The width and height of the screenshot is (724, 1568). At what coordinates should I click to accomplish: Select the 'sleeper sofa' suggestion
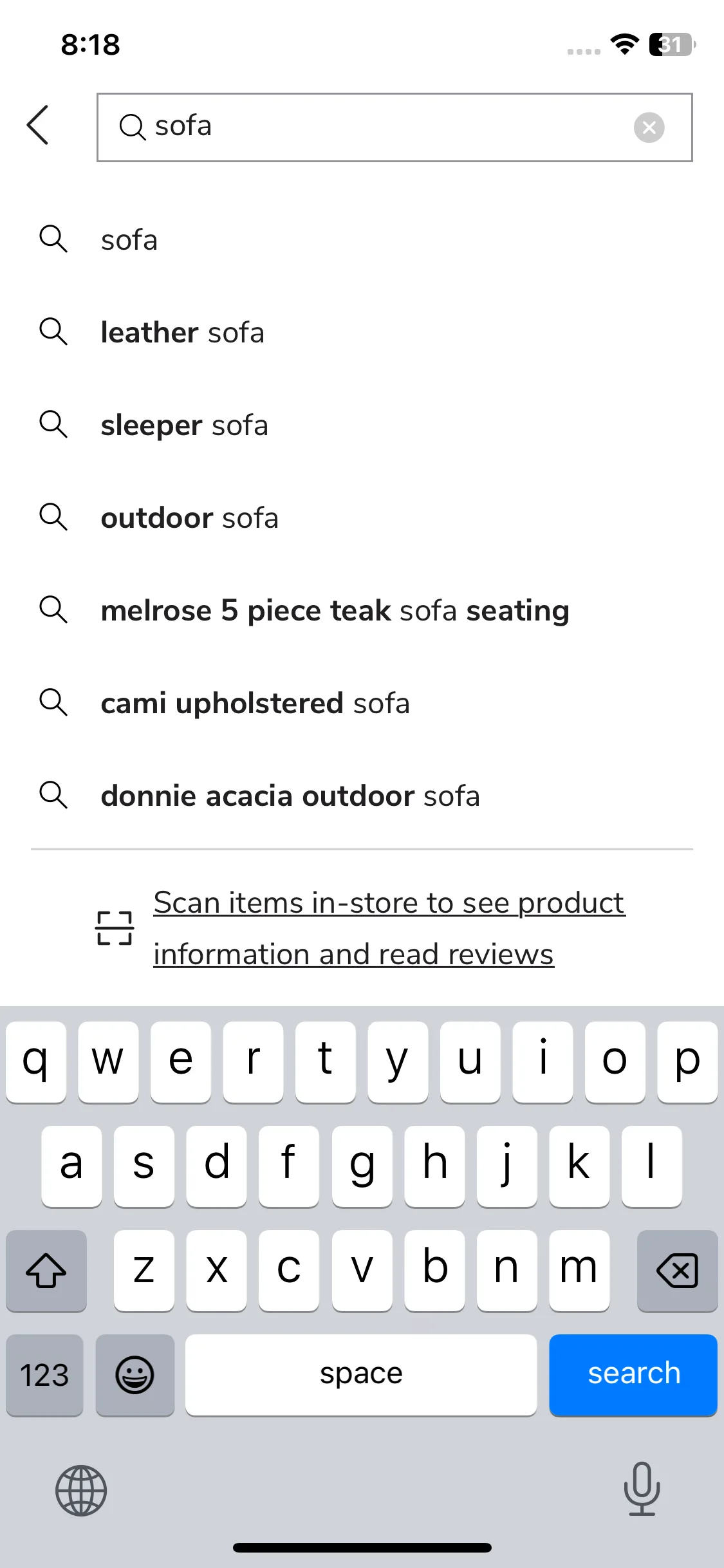coord(362,425)
